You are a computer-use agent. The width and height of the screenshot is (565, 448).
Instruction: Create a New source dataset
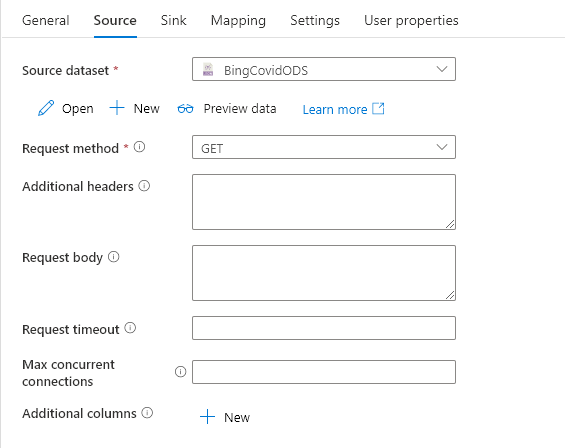[x=146, y=108]
